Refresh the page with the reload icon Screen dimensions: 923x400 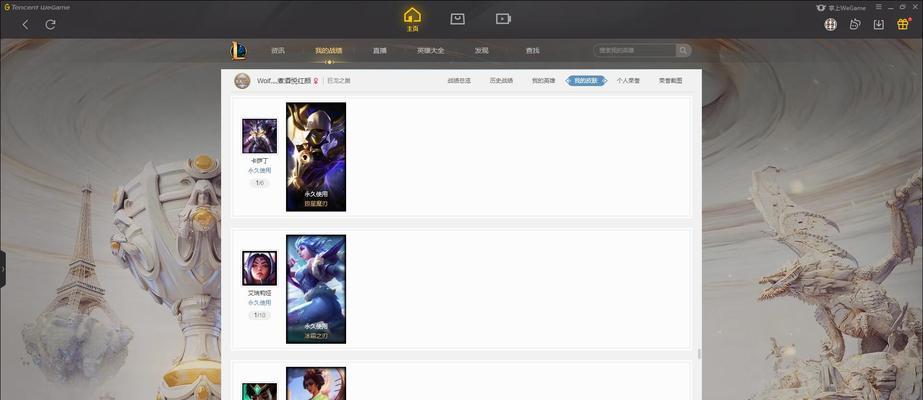pos(51,24)
